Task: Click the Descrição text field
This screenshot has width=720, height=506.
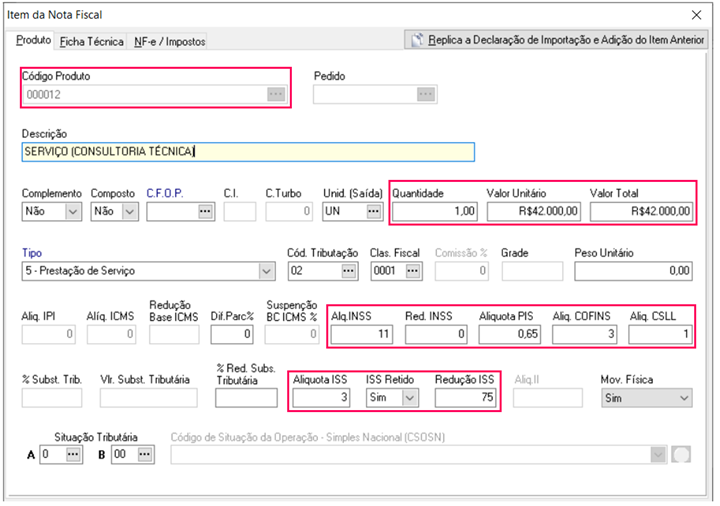Action: pos(247,152)
